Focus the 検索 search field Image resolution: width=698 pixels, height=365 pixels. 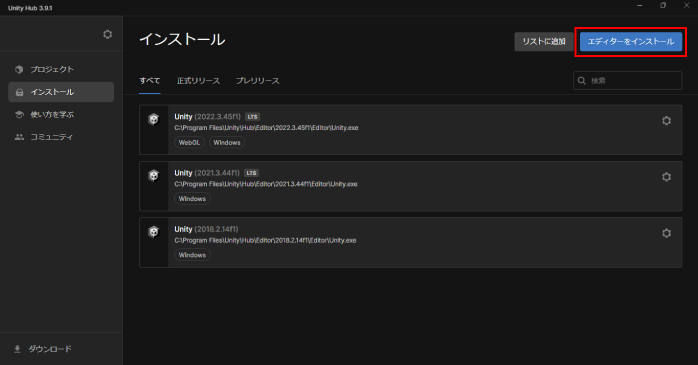tap(628, 81)
